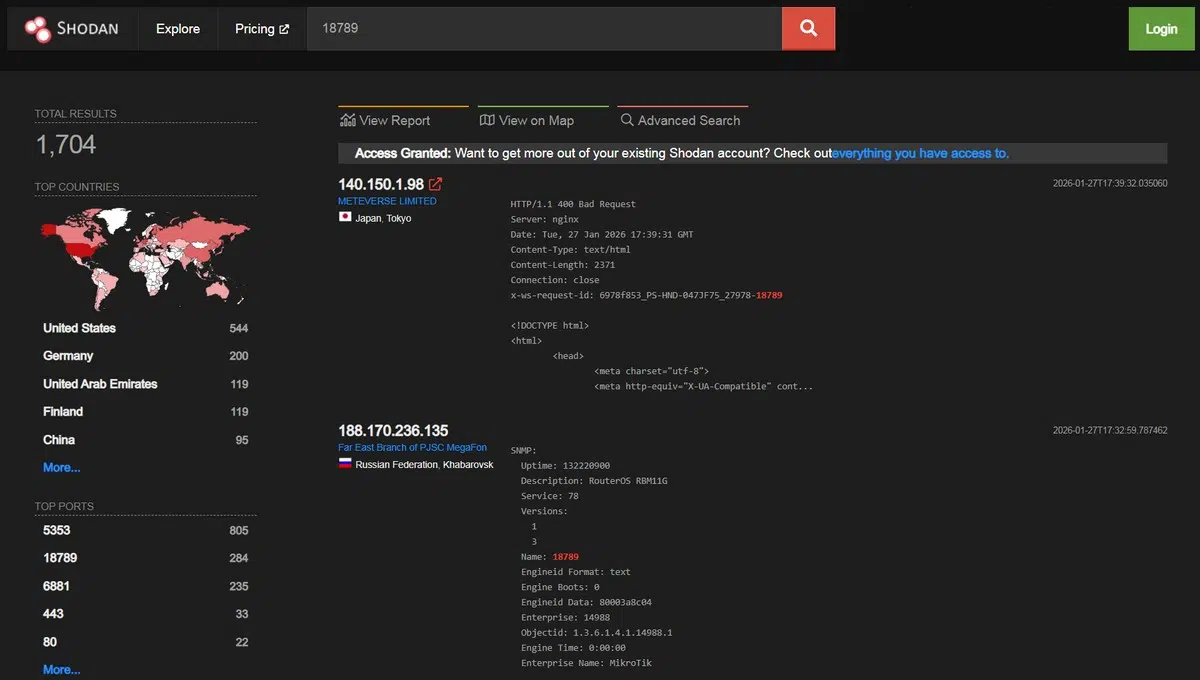The image size is (1200, 680).
Task: Click 'Server: nginx' line
Action: point(545,219)
